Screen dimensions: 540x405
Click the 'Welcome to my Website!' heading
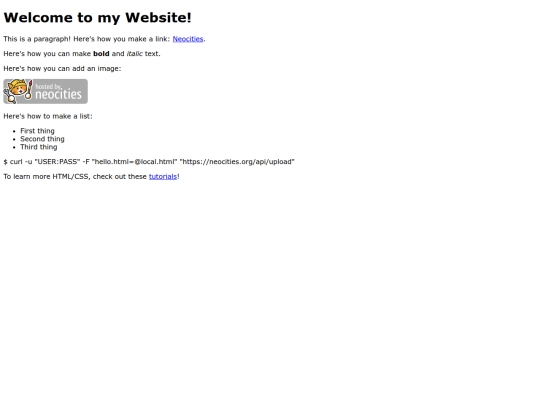pyautogui.click(x=97, y=18)
